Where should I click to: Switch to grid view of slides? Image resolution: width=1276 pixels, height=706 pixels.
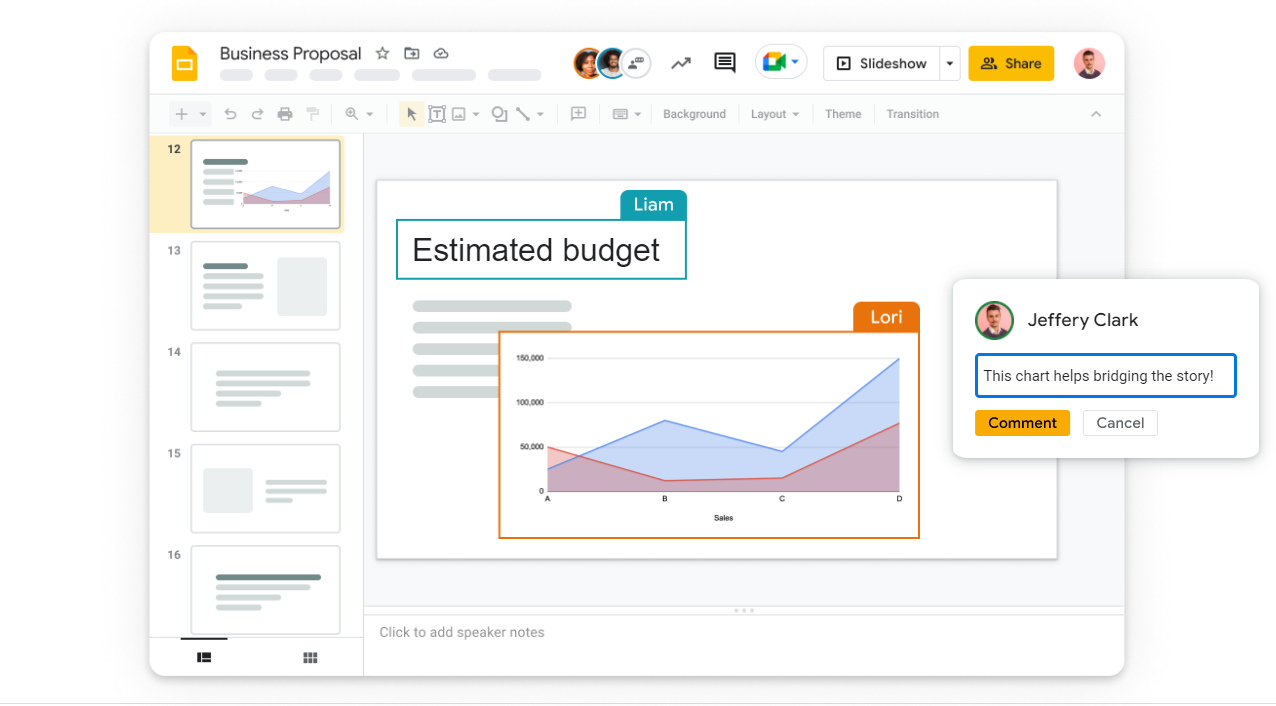click(x=310, y=657)
